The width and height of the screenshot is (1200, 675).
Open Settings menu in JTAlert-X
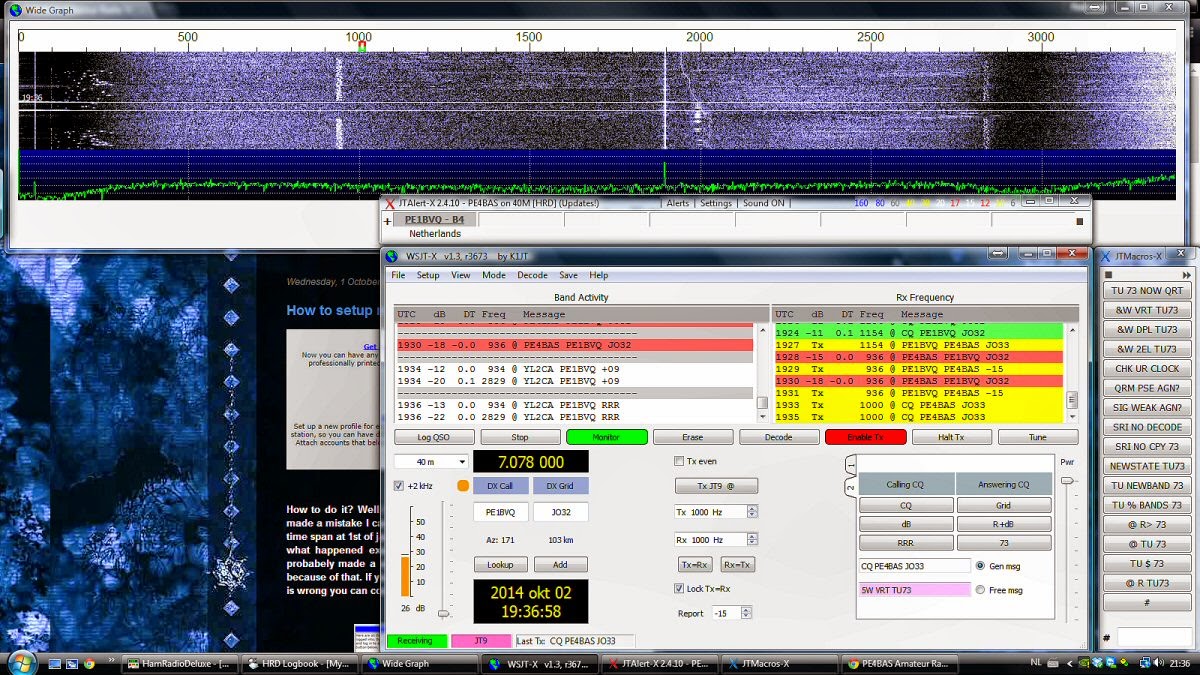(x=716, y=203)
